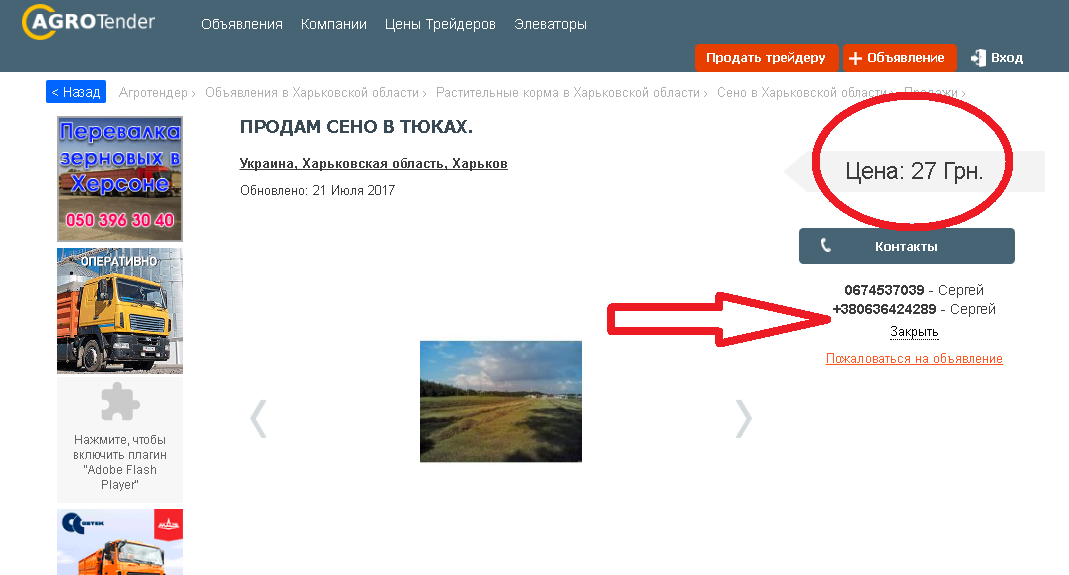
Task: Click Пожаловаться на объявление link
Action: 914,359
